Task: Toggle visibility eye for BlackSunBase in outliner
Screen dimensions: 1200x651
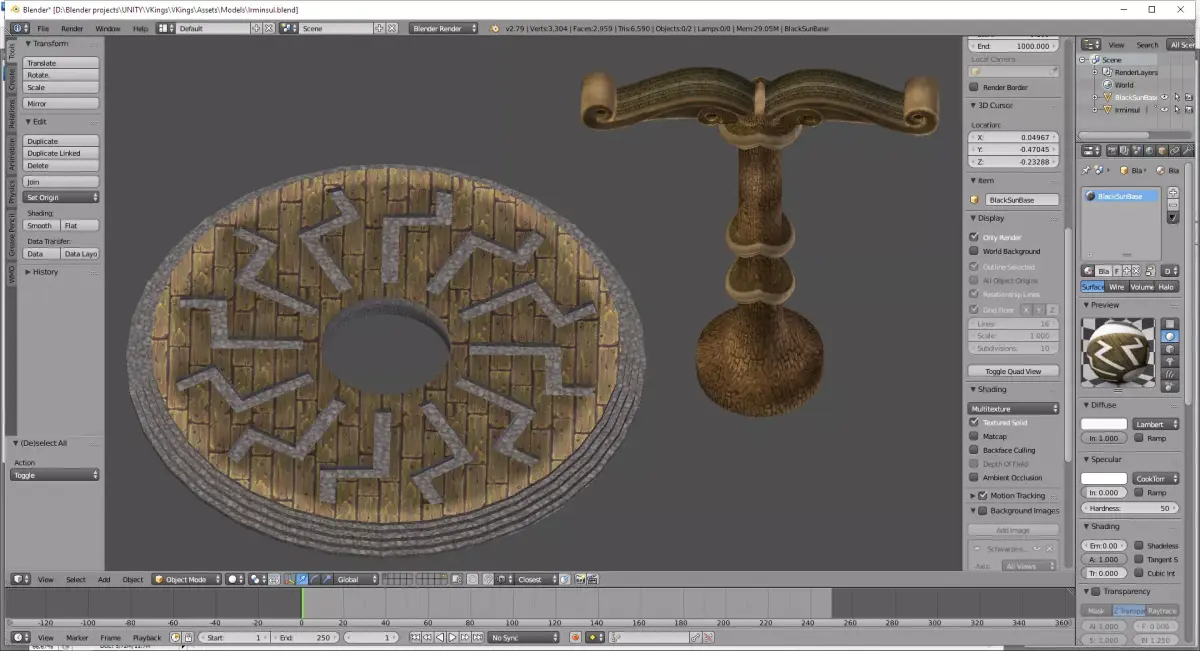Action: 1164,97
